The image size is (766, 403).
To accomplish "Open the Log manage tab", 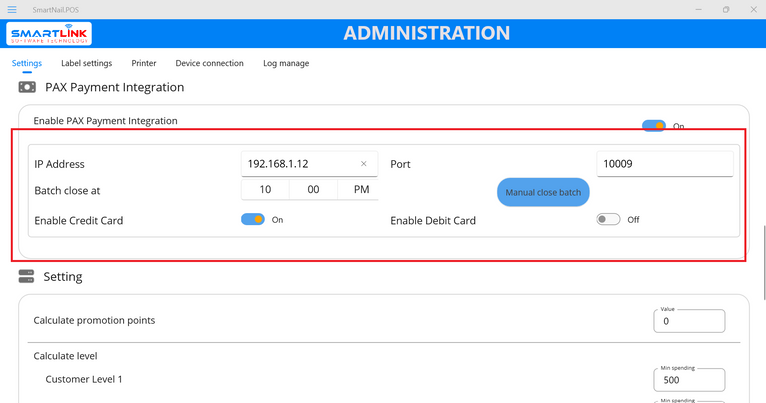I will 286,63.
